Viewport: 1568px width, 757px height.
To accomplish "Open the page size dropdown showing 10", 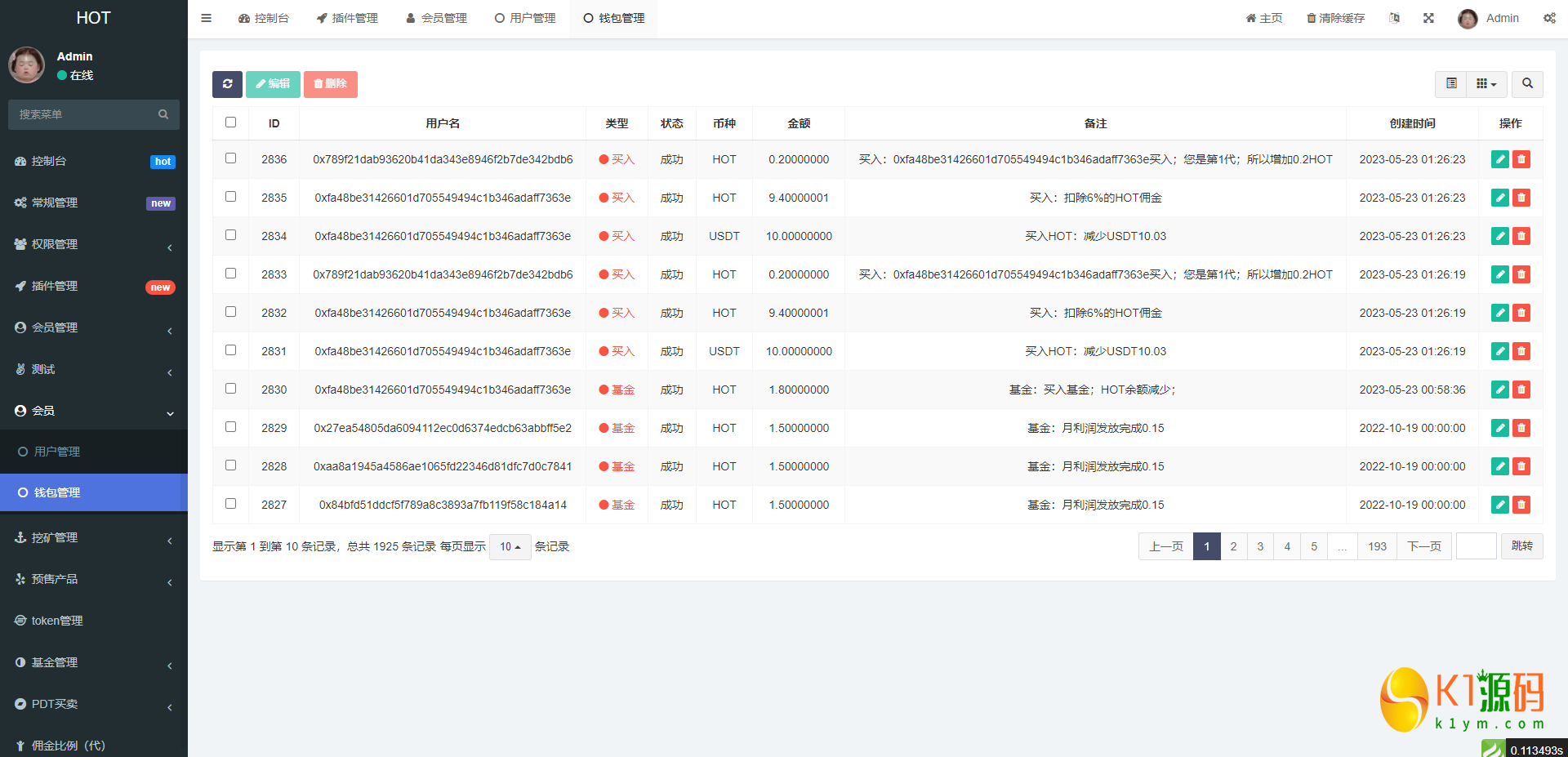I will pos(510,546).
